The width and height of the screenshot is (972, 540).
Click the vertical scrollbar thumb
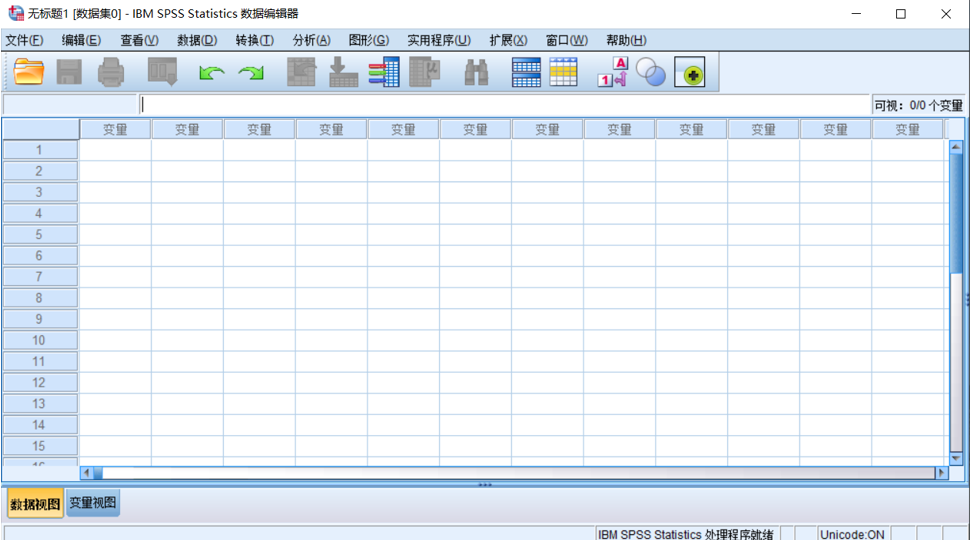click(956, 212)
